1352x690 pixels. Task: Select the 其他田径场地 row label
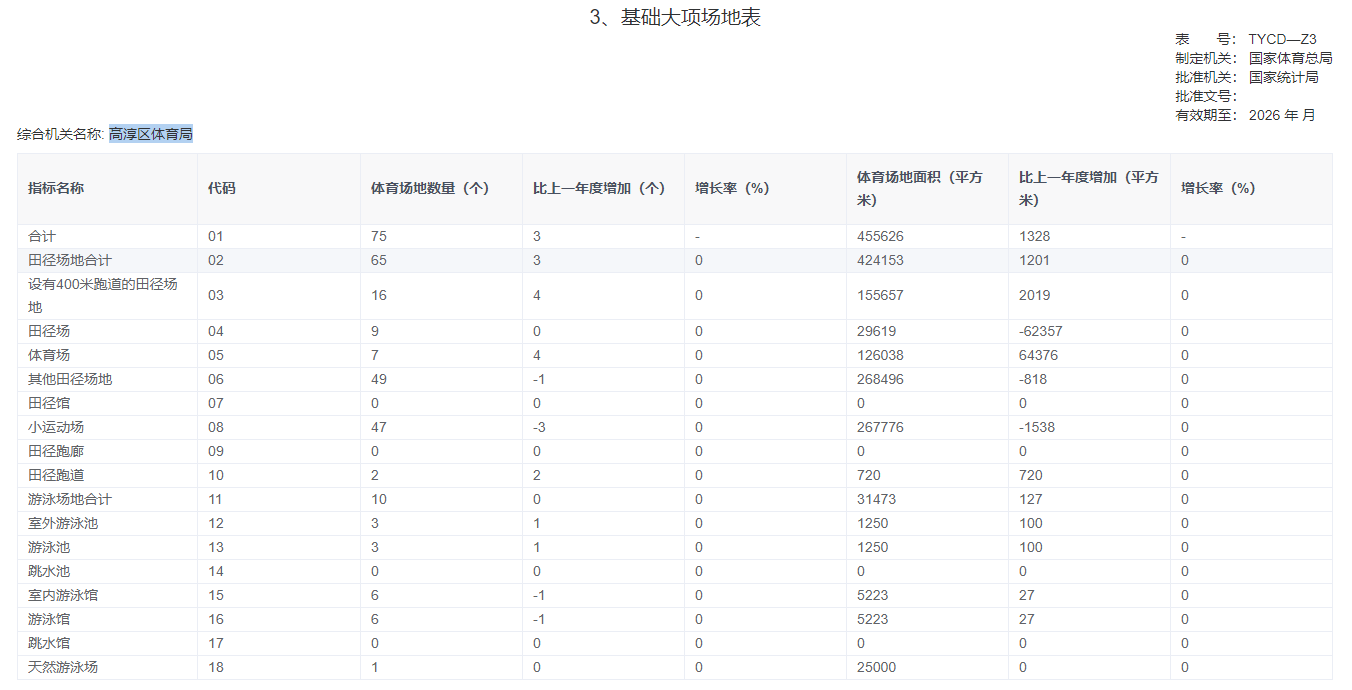click(70, 379)
